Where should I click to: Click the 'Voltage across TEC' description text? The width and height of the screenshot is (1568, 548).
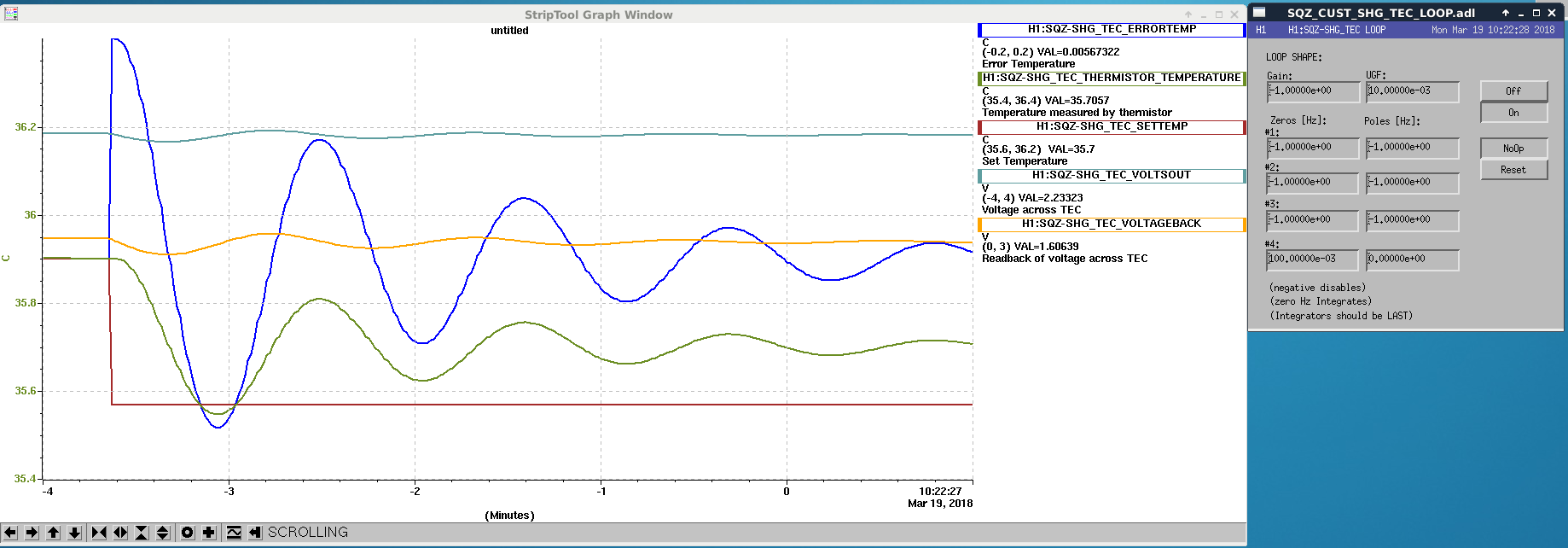pyautogui.click(x=1031, y=210)
